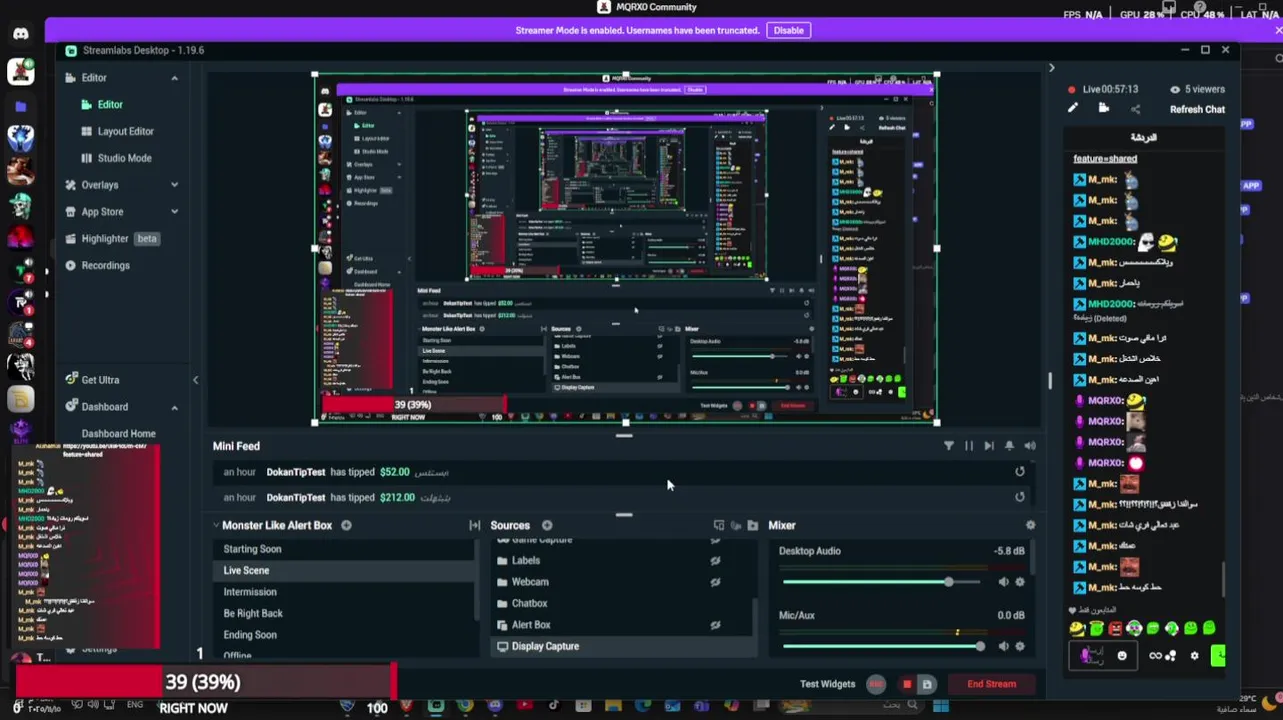The image size is (1283, 720).
Task: Open Dashboard Home in the sidebar
Action: tap(118, 434)
